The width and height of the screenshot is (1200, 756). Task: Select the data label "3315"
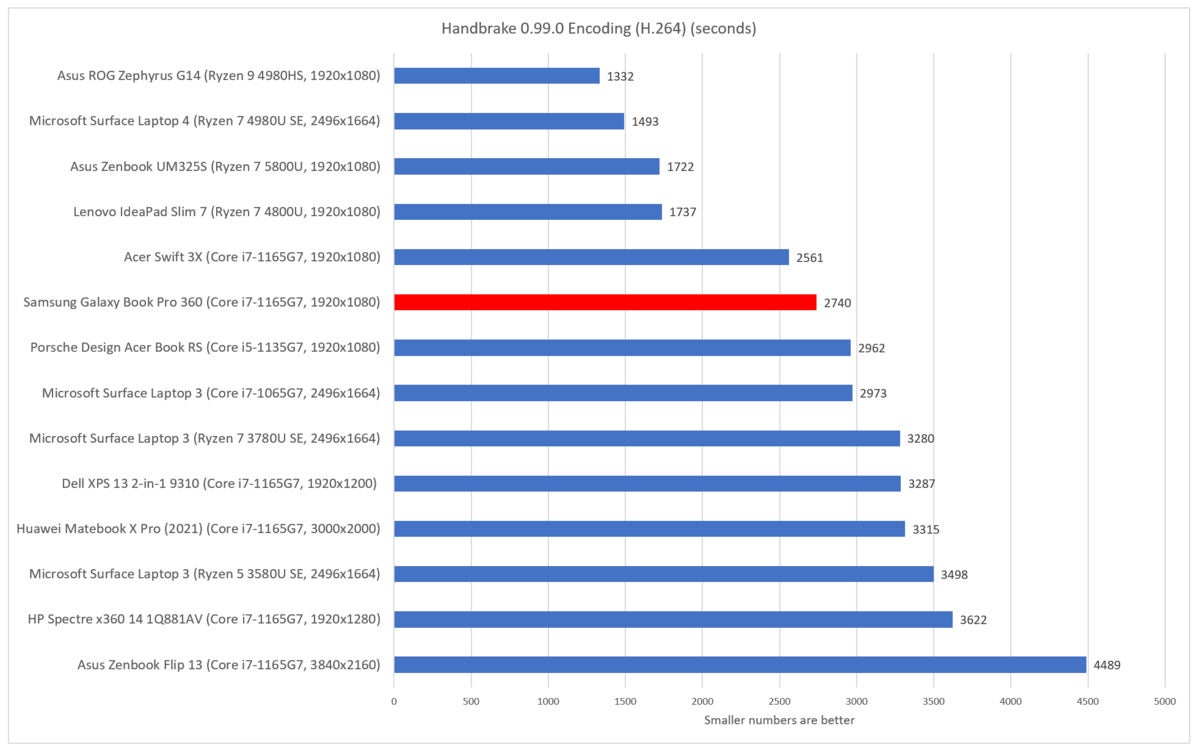pyautogui.click(x=926, y=530)
